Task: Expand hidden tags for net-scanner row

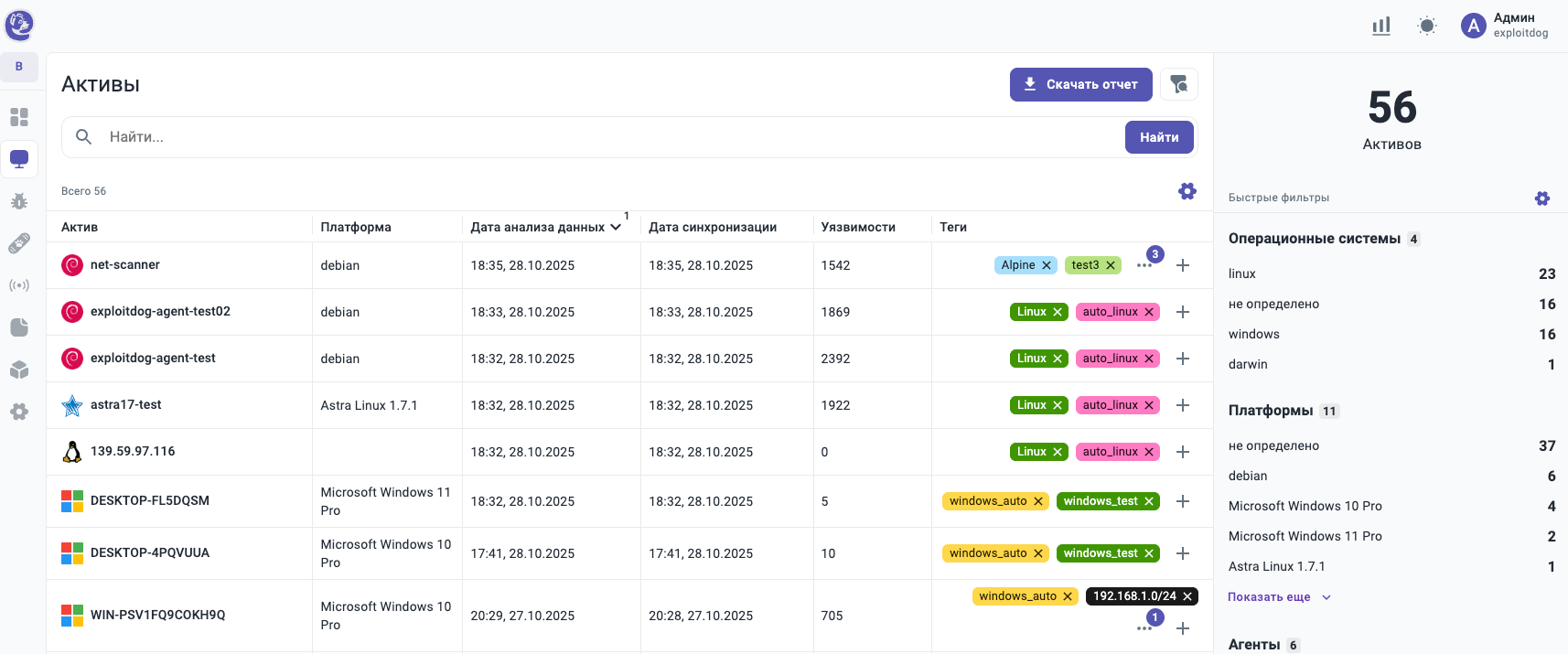Action: click(1144, 265)
